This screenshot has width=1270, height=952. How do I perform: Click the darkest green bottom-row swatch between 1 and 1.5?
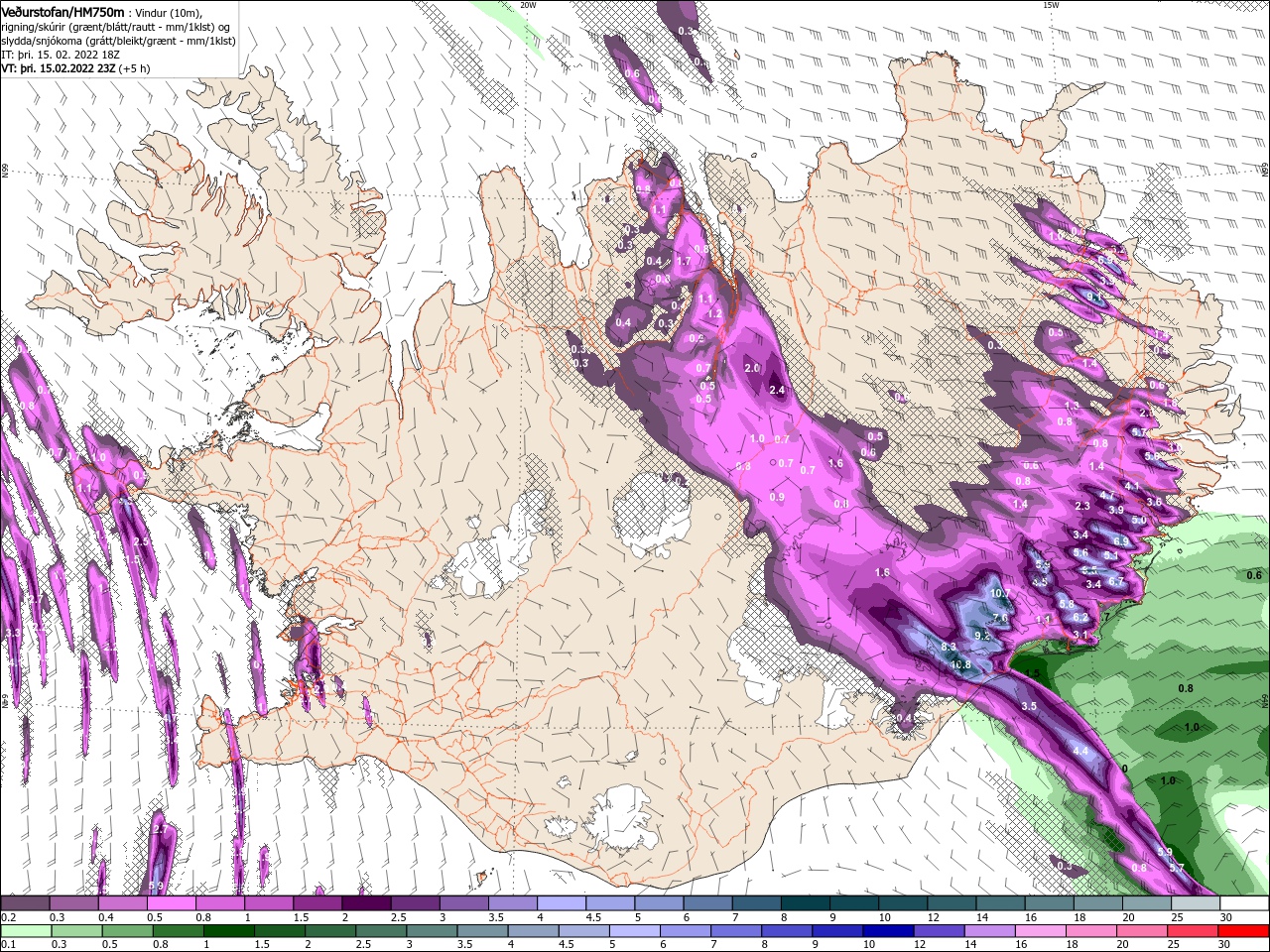(228, 931)
